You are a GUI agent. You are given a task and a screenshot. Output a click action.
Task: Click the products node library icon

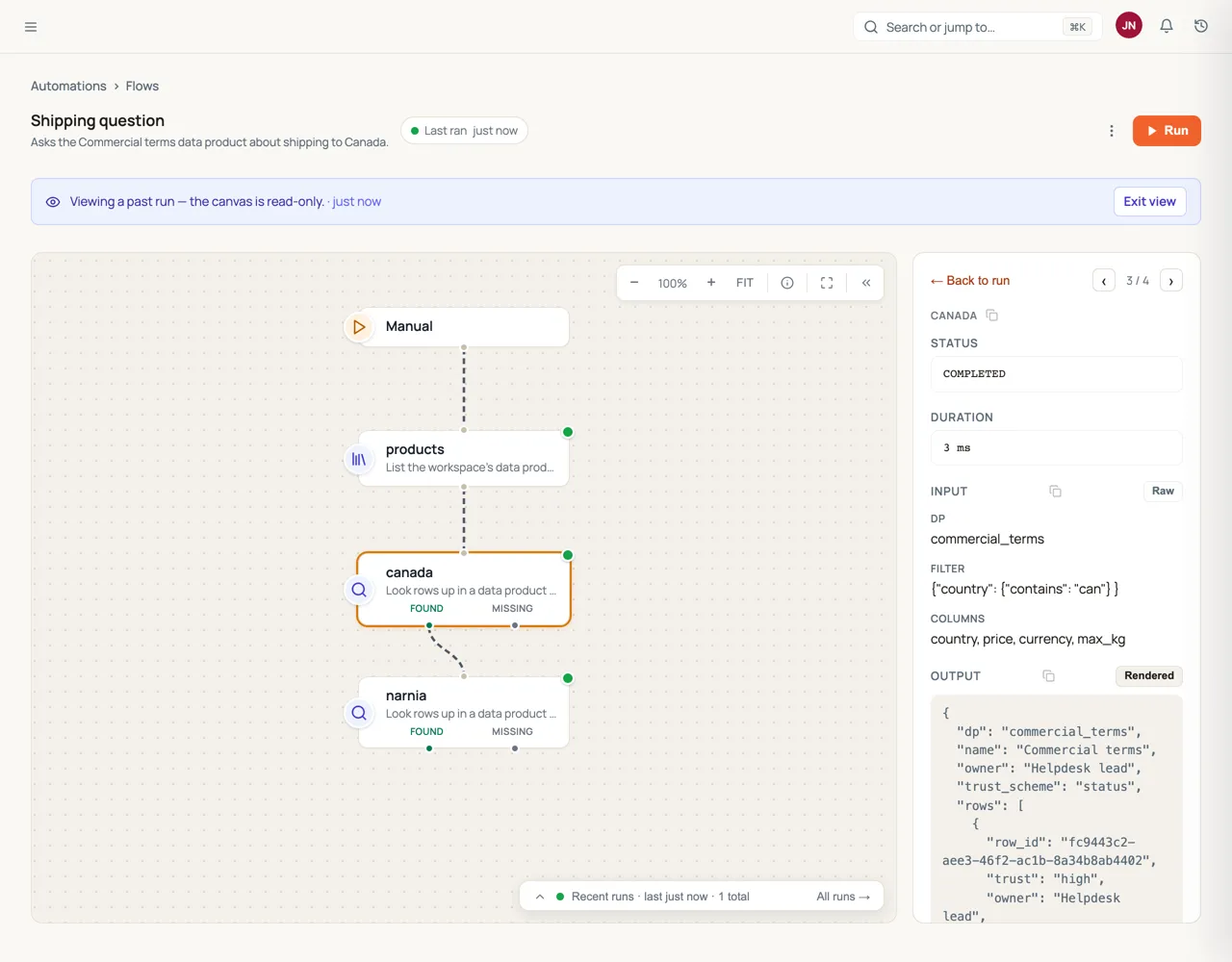359,460
